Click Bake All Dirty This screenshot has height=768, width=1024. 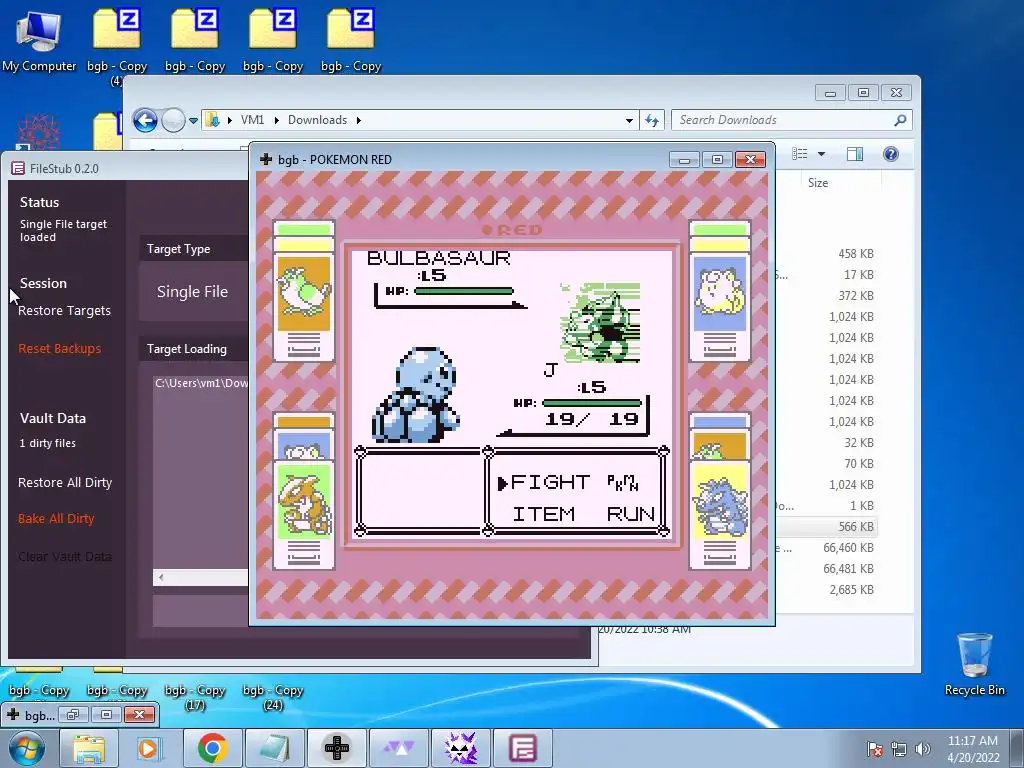click(56, 519)
